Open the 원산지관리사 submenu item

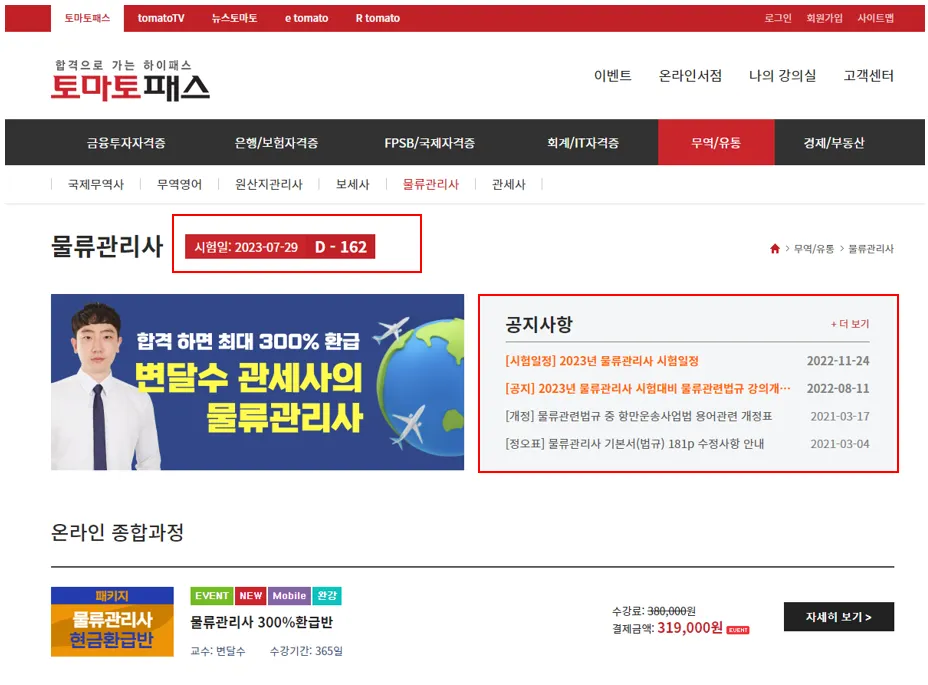point(269,185)
